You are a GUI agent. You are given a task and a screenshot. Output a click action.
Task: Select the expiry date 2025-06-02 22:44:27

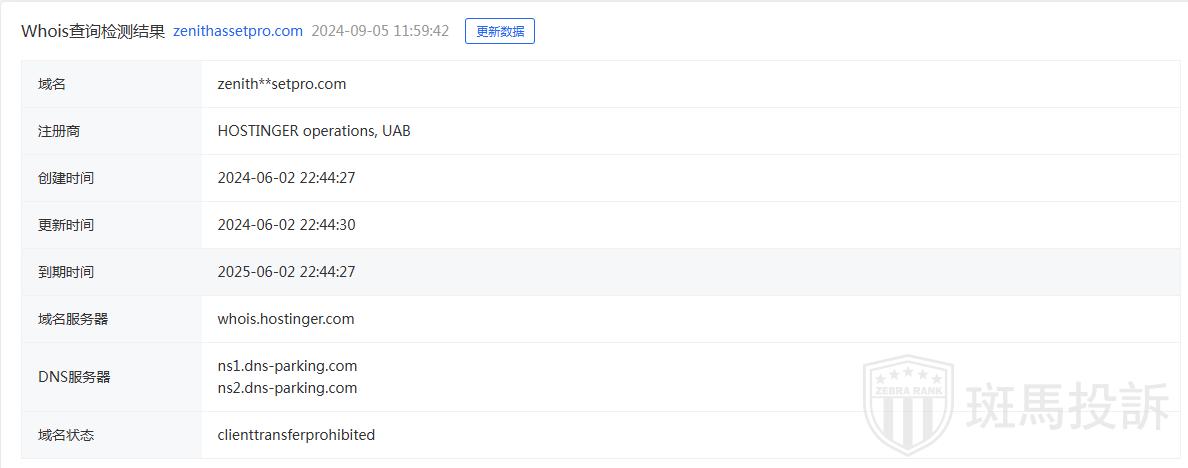pos(286,272)
